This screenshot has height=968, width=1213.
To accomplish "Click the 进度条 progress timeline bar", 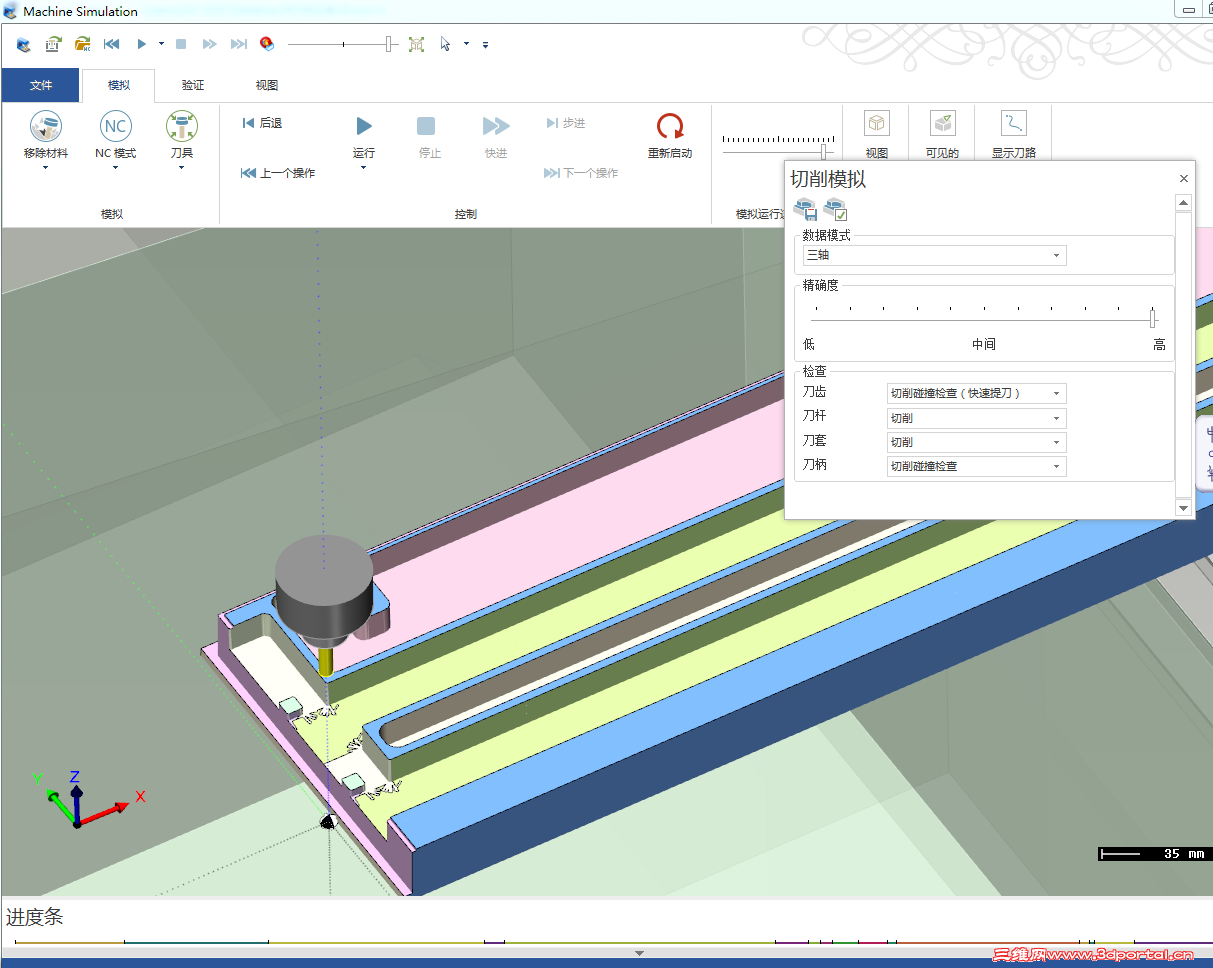I will click(606, 941).
